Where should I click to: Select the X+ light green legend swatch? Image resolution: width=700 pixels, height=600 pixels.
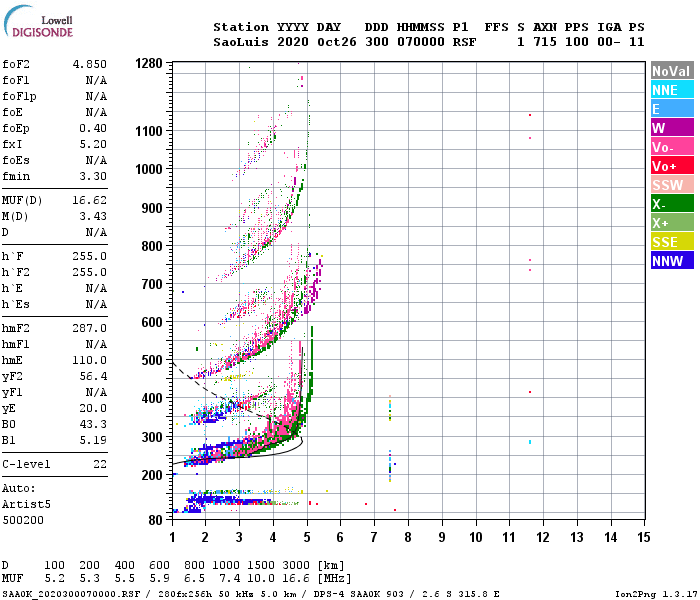click(x=672, y=223)
